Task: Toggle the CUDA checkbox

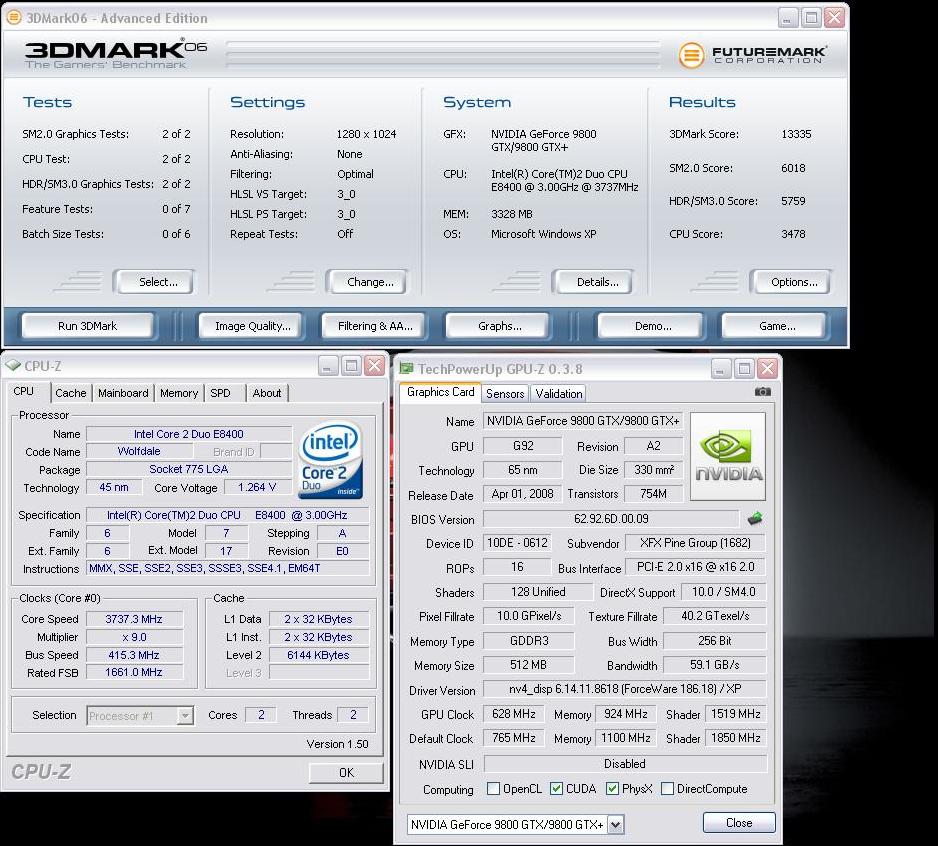Action: (556, 789)
